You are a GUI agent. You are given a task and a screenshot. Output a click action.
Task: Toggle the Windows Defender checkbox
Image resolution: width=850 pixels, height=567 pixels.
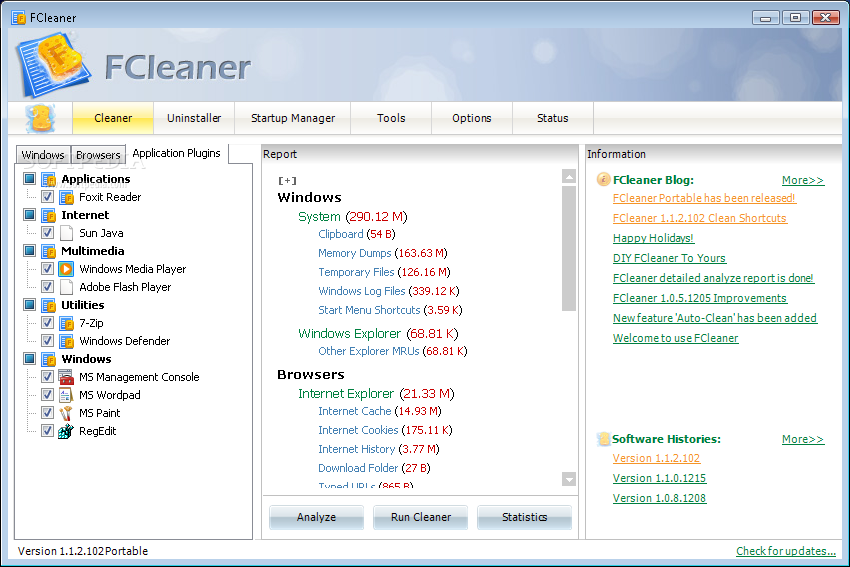(x=47, y=341)
